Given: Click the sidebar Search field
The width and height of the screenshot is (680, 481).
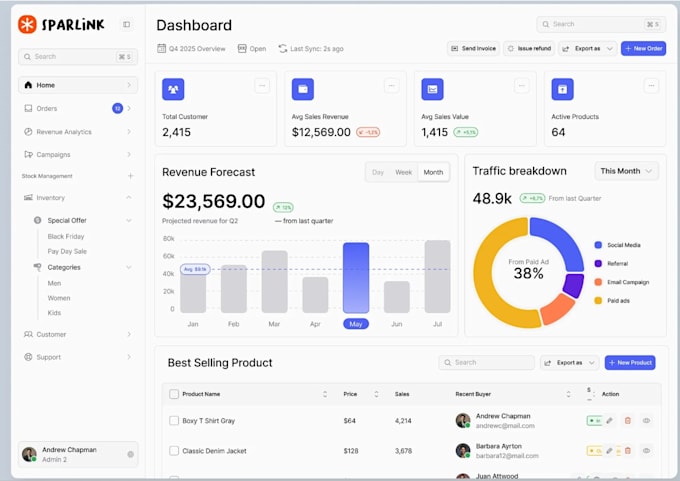Looking at the screenshot, I should (78, 56).
